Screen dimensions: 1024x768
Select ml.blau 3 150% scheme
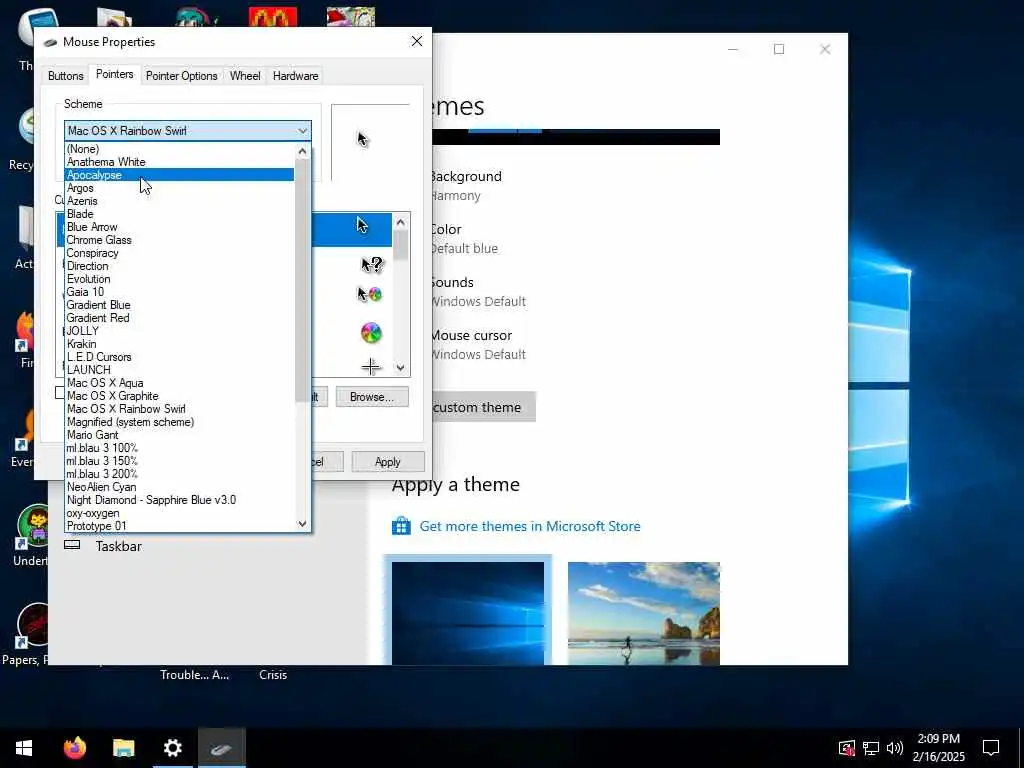pyautogui.click(x=180, y=461)
